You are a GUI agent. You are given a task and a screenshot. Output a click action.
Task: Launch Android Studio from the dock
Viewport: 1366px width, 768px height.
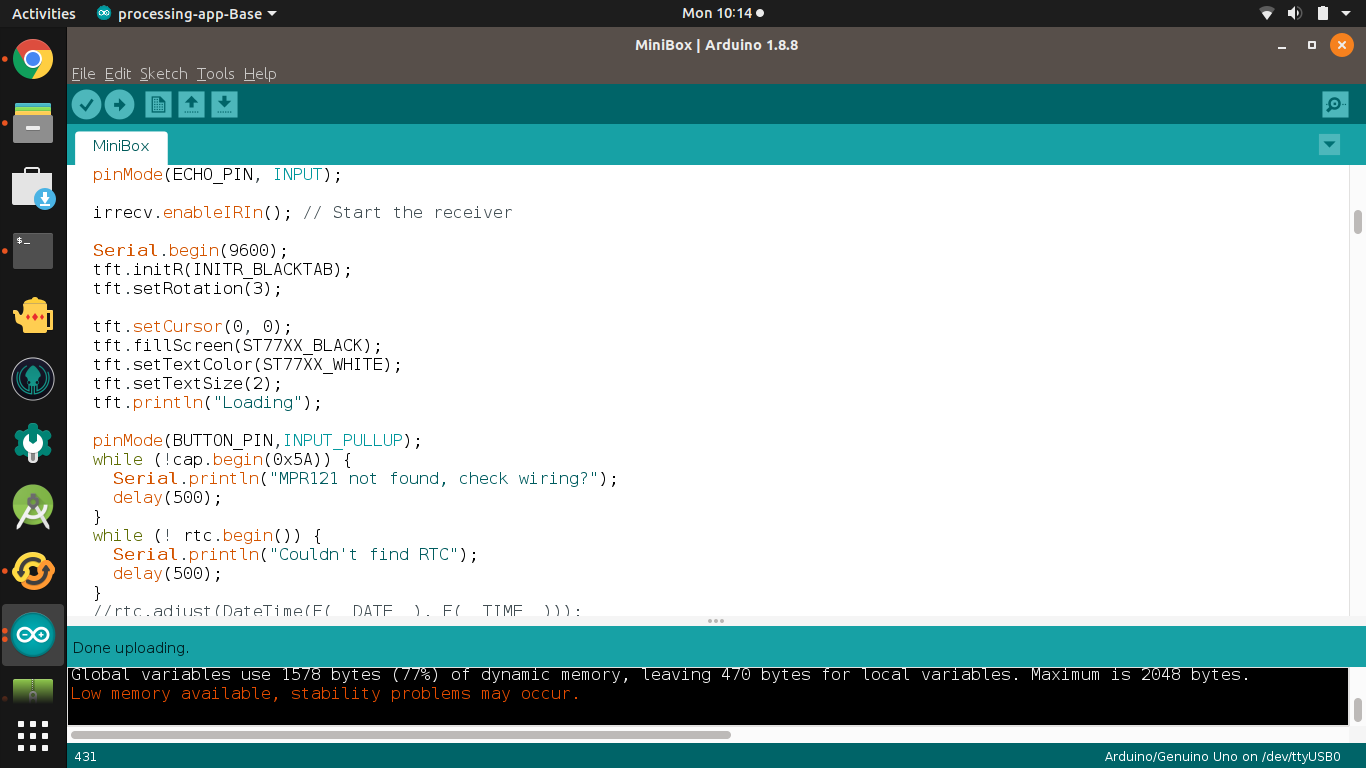pos(33,507)
